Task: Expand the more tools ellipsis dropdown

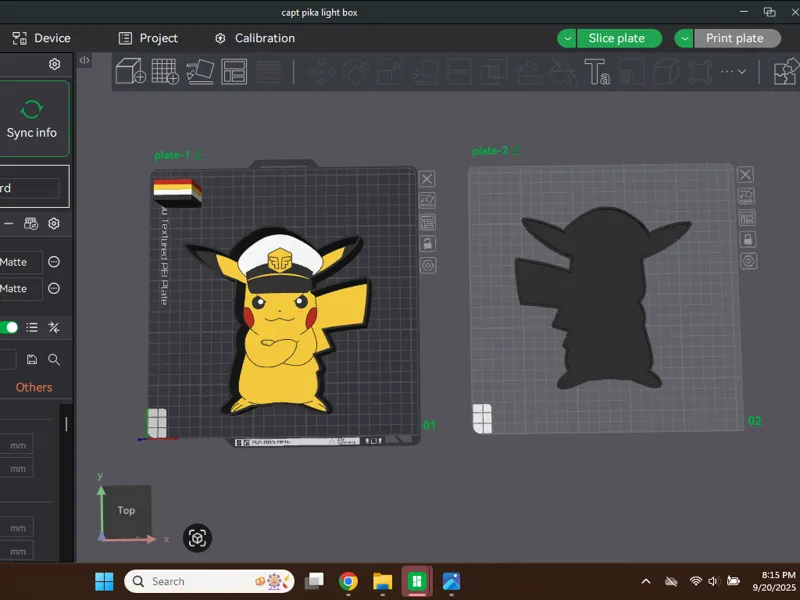Action: coord(733,72)
